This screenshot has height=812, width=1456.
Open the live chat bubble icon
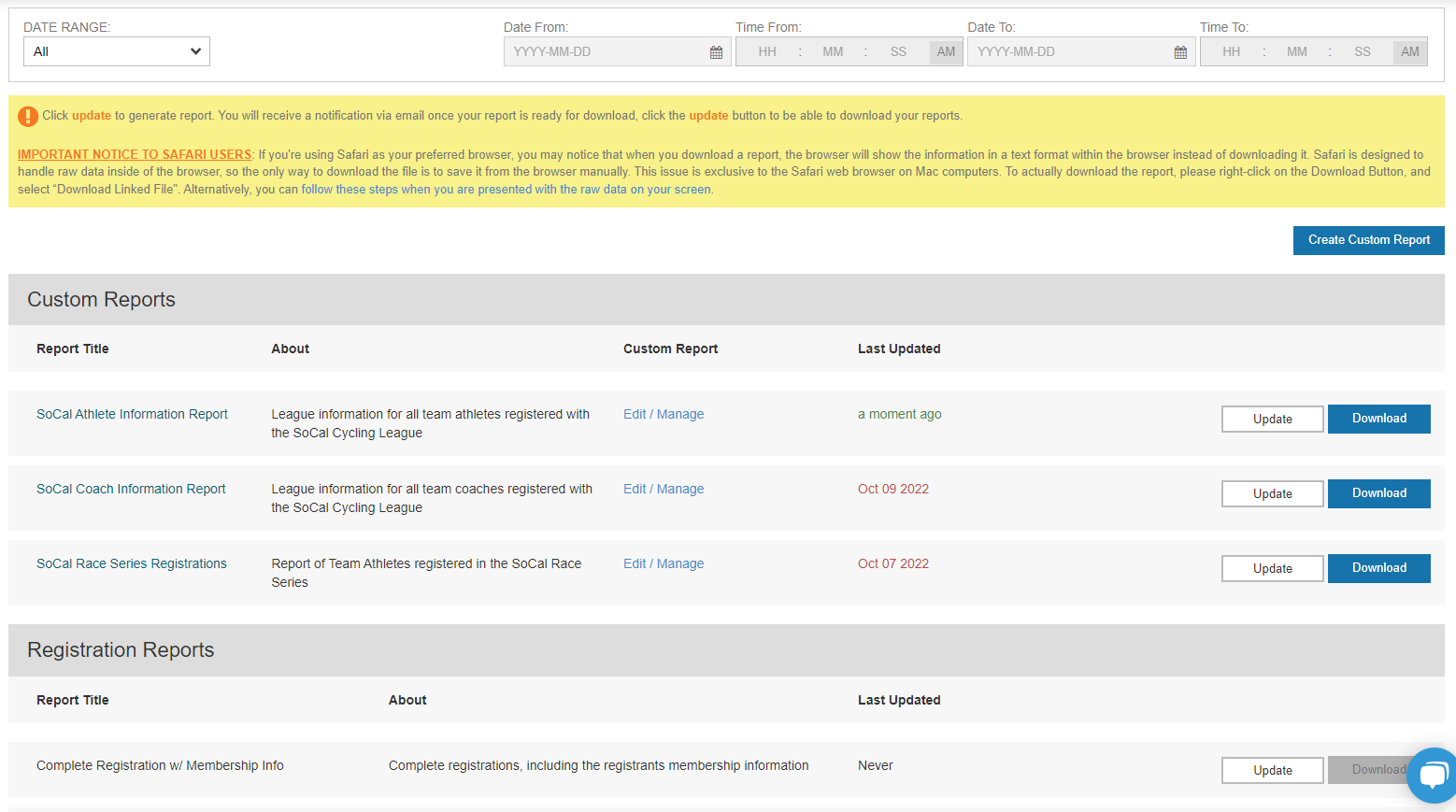1433,775
